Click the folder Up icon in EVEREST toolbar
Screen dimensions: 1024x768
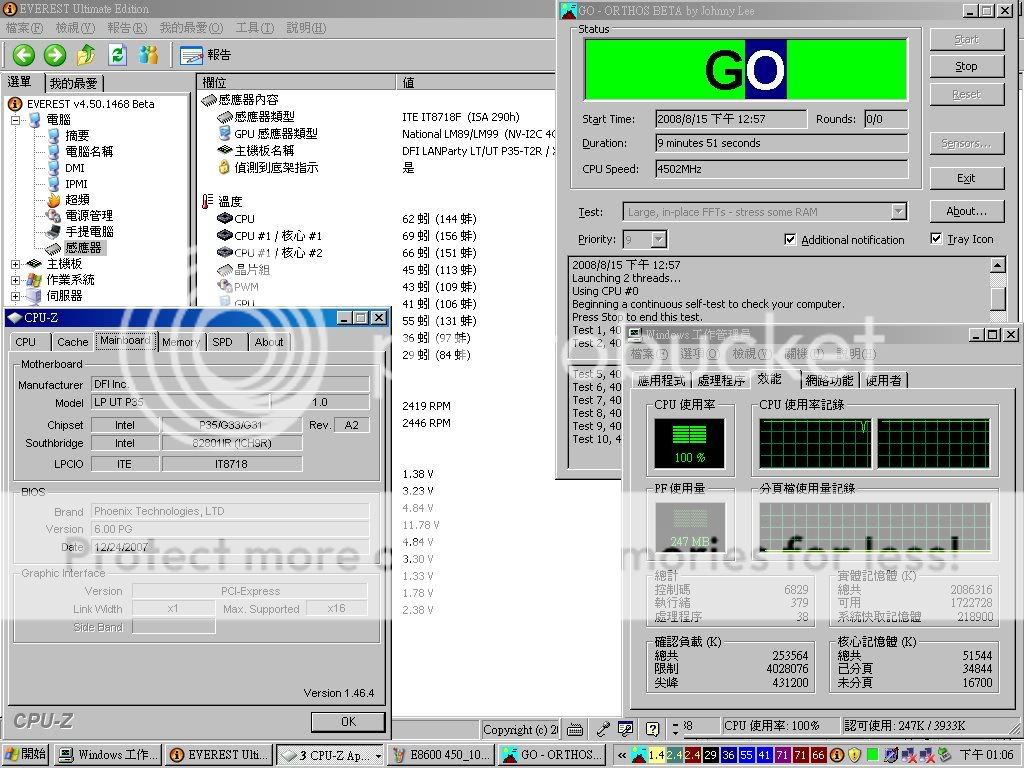[87, 55]
